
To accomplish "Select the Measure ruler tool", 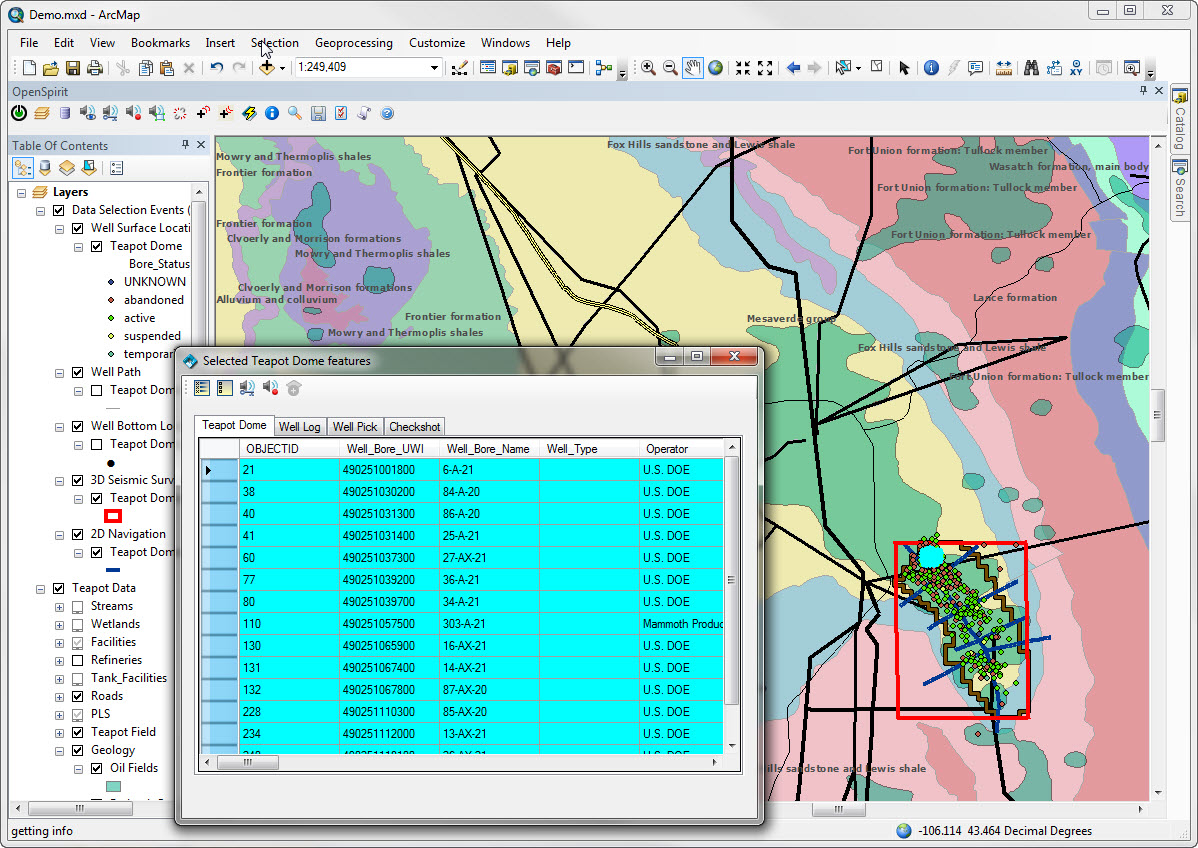I will [x=1003, y=68].
